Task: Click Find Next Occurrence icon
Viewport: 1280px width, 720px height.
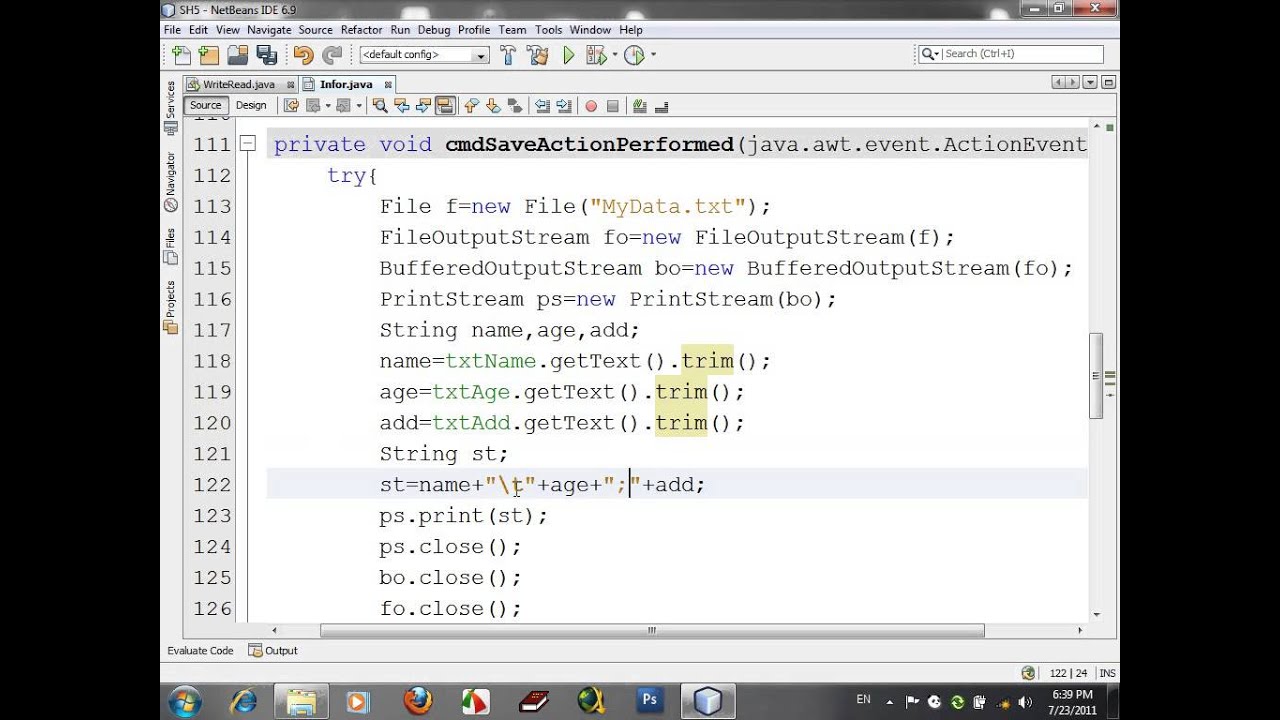Action: [423, 105]
